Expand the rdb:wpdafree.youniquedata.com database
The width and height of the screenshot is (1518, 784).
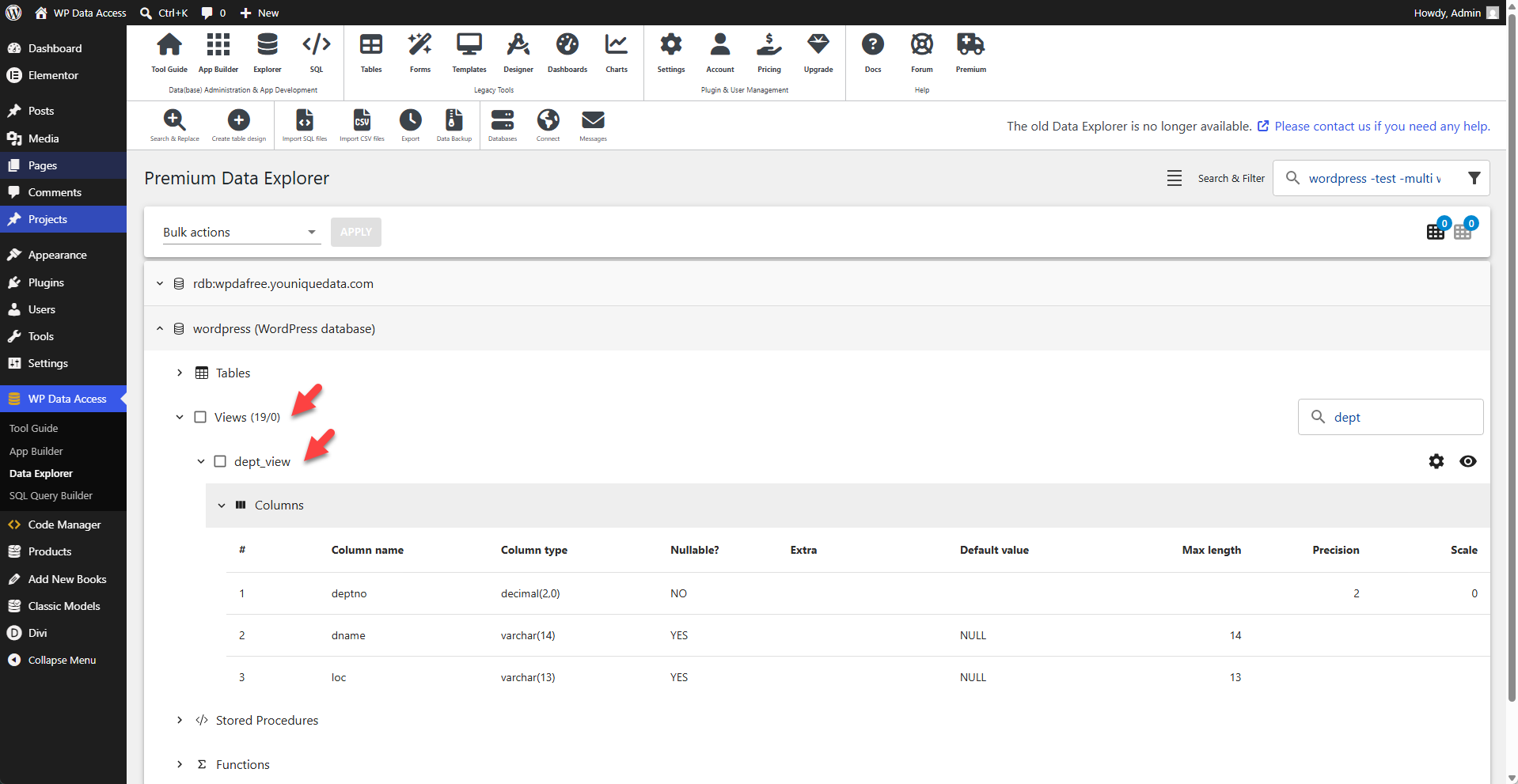click(x=160, y=283)
